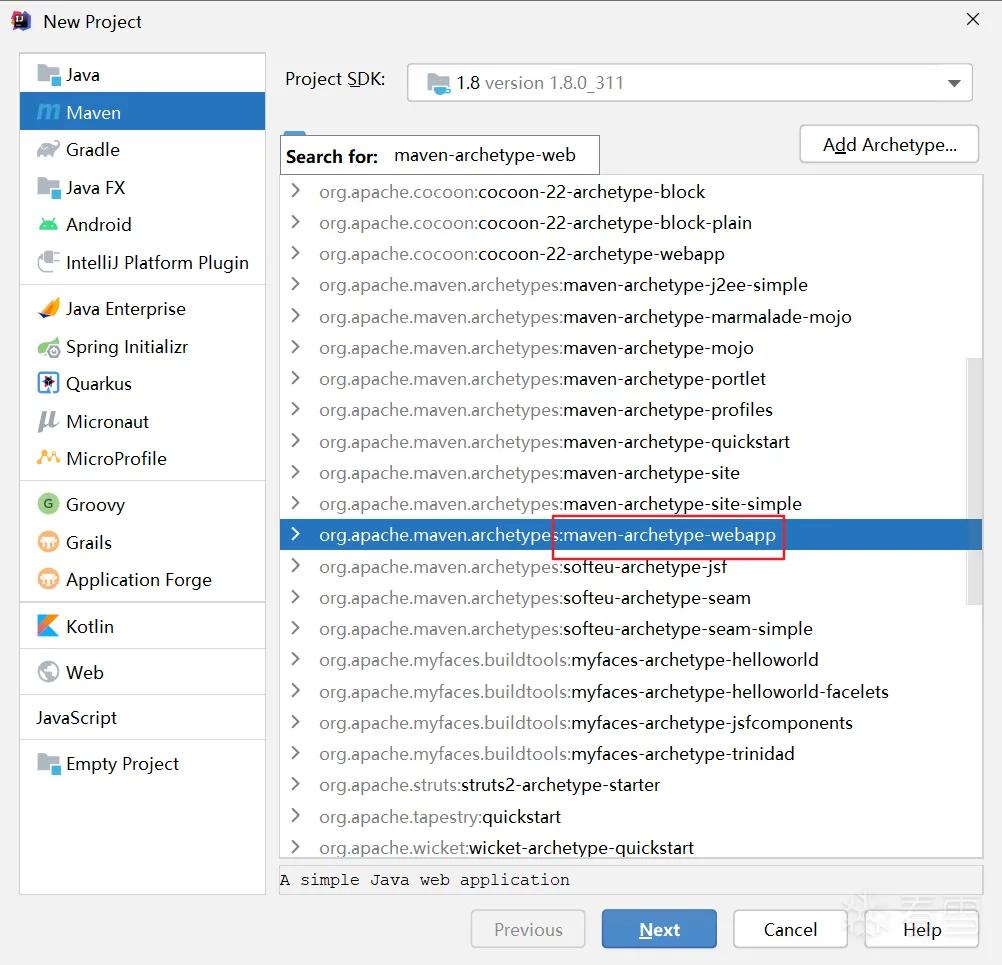Close the New Project window
Viewport: 1002px width, 965px height.
pyautogui.click(x=973, y=20)
